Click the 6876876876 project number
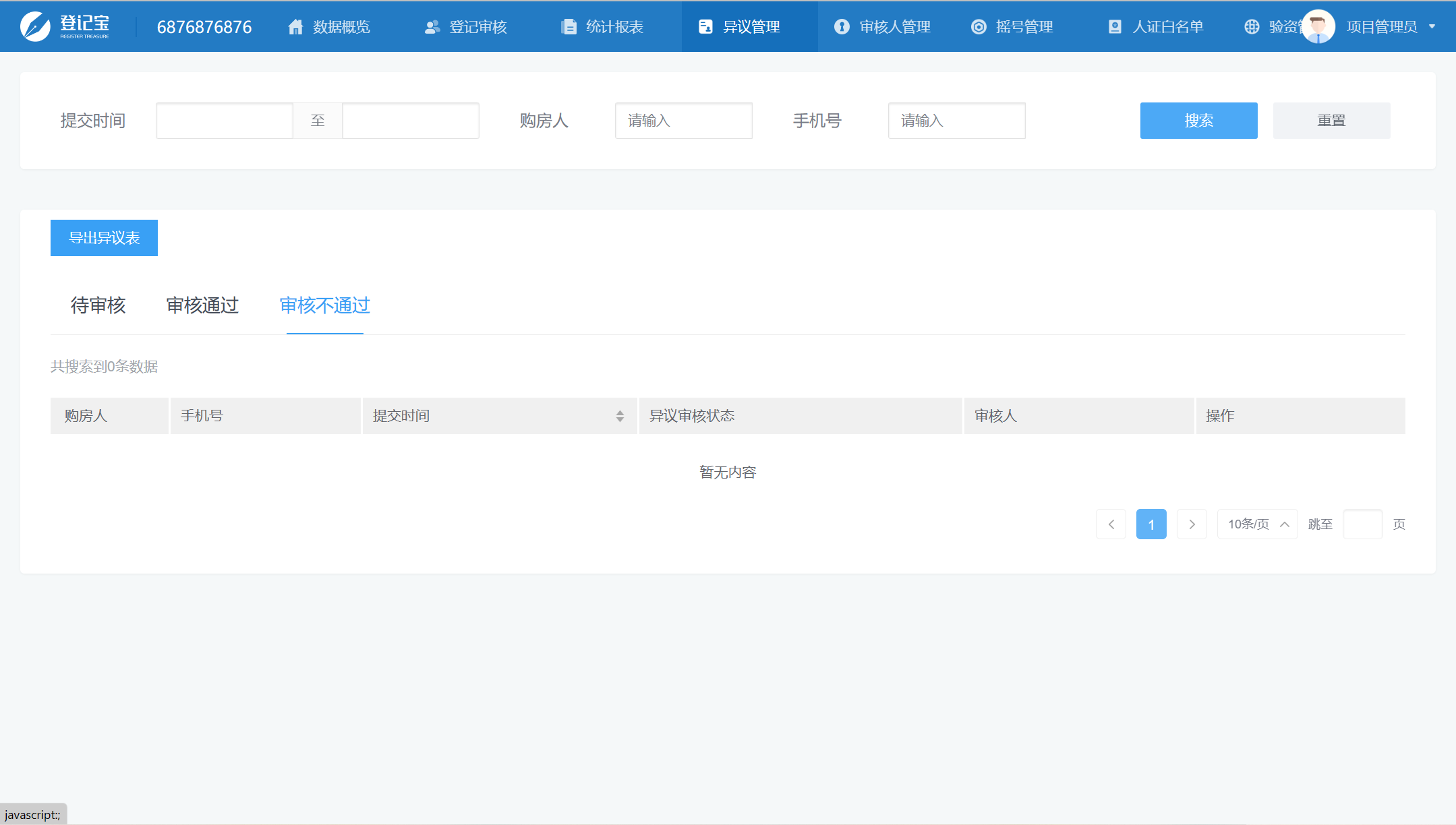The height and width of the screenshot is (825, 1456). coord(204,27)
